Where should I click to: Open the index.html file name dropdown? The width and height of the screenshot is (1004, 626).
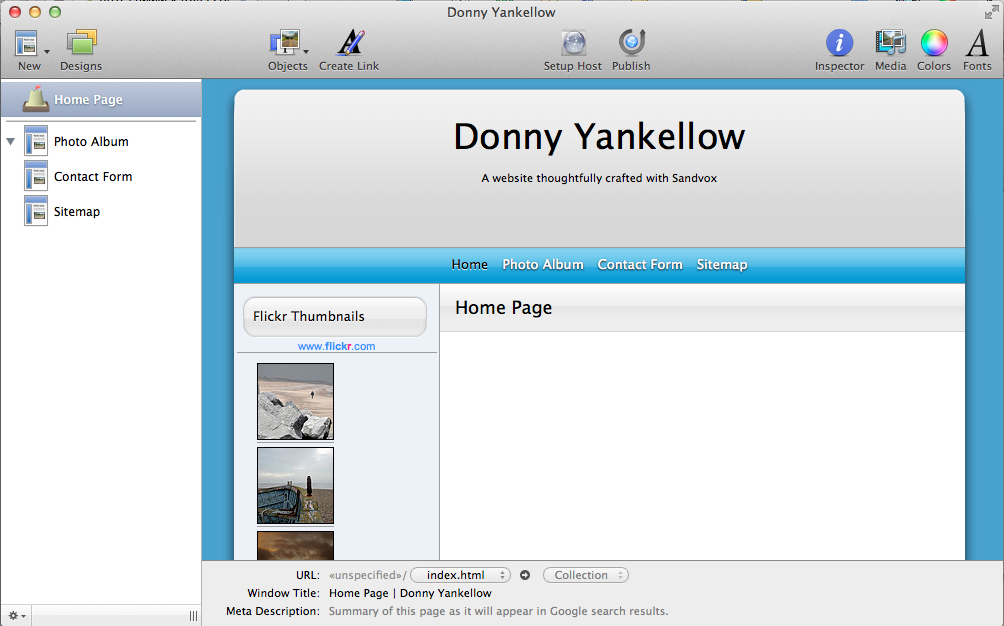tap(460, 575)
